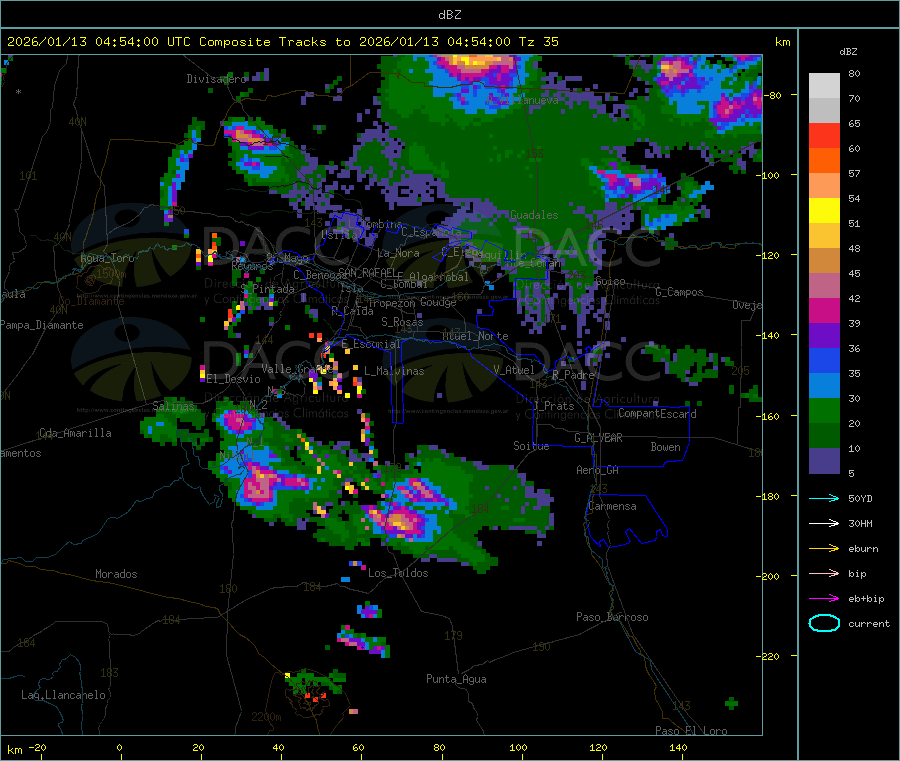This screenshot has height=761, width=900.
Task: Click the Paso_Barroso place label
Action: point(612,617)
